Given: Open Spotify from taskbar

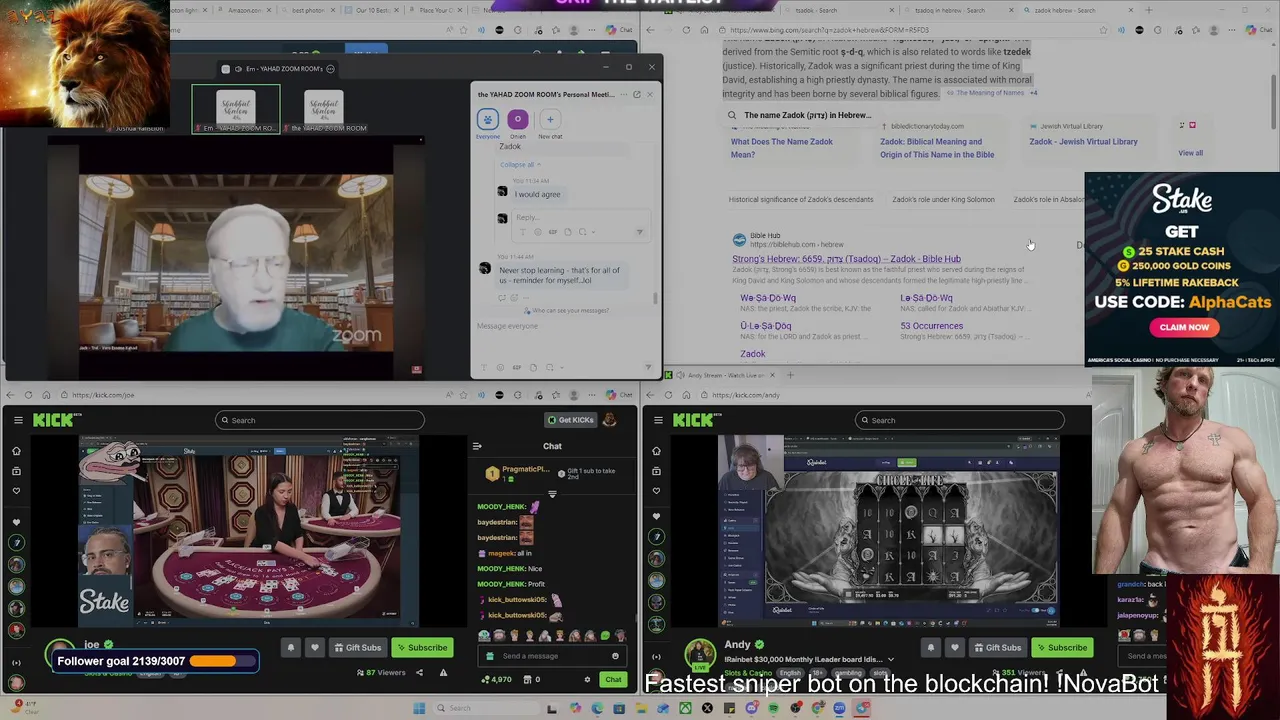Looking at the screenshot, I should 773,708.
